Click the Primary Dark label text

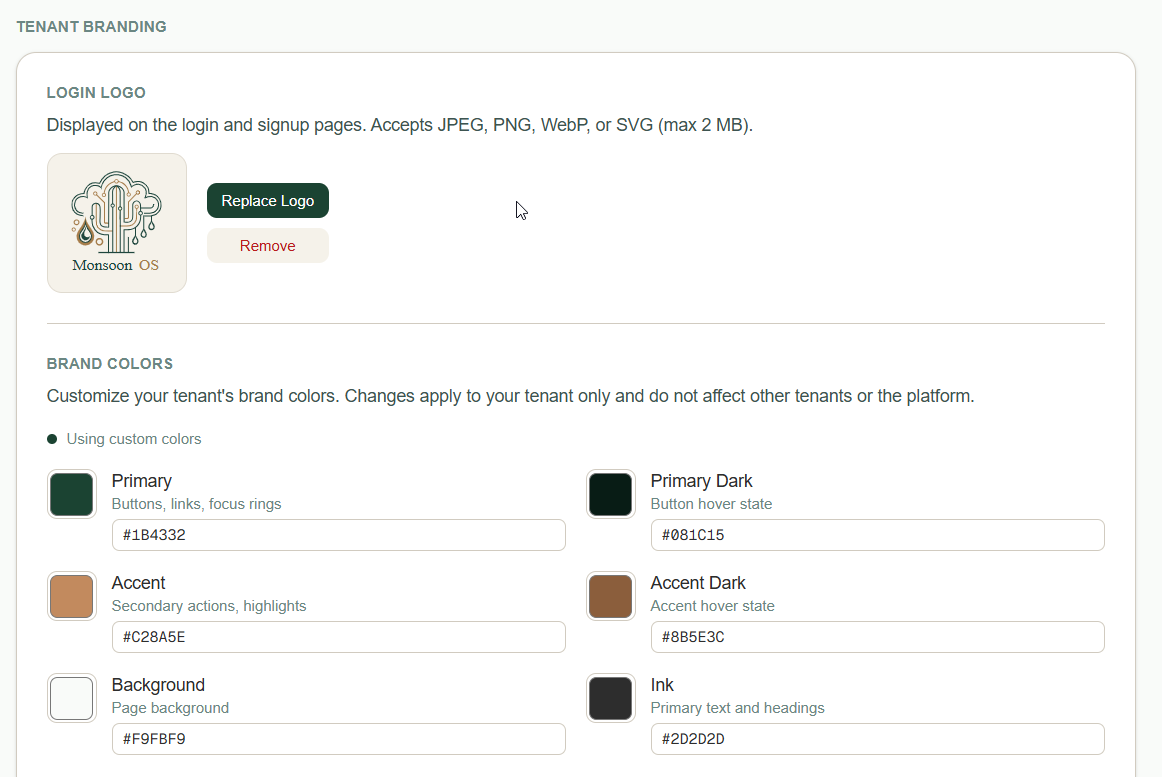tap(701, 480)
